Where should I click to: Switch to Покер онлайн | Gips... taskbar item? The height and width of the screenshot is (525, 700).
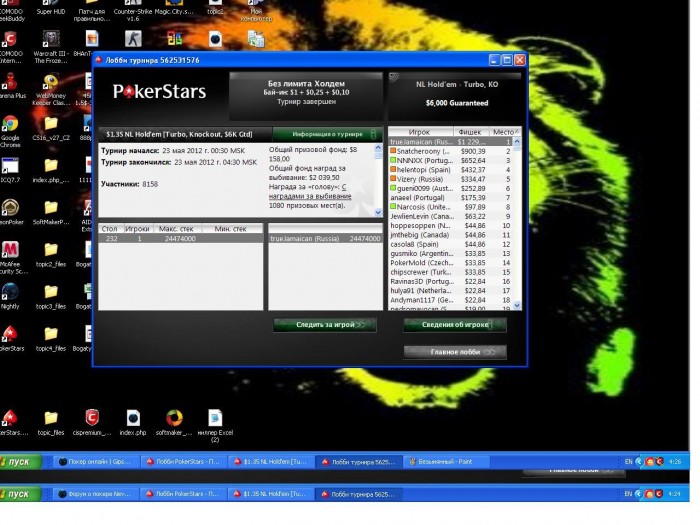[96, 462]
